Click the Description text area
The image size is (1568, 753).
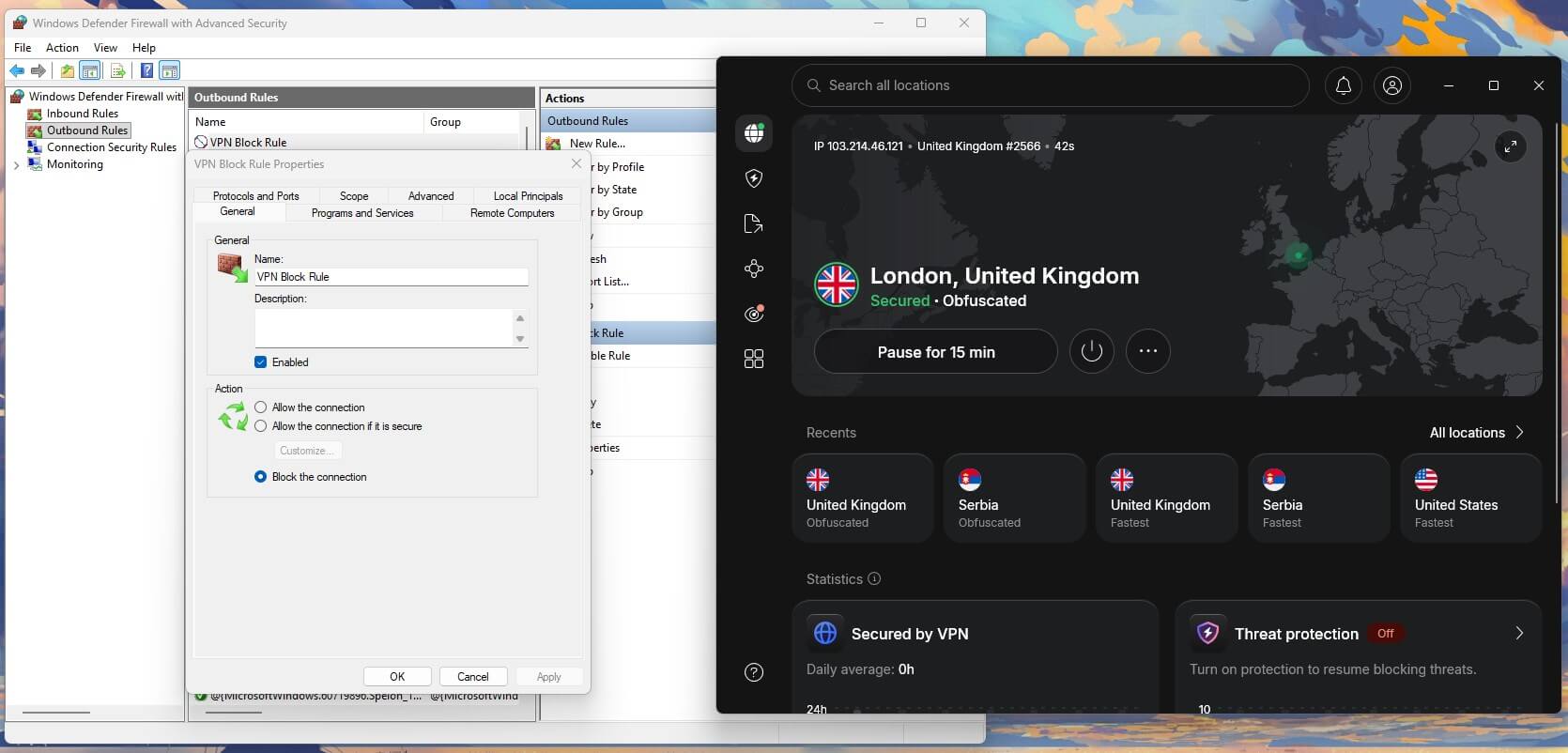[384, 329]
